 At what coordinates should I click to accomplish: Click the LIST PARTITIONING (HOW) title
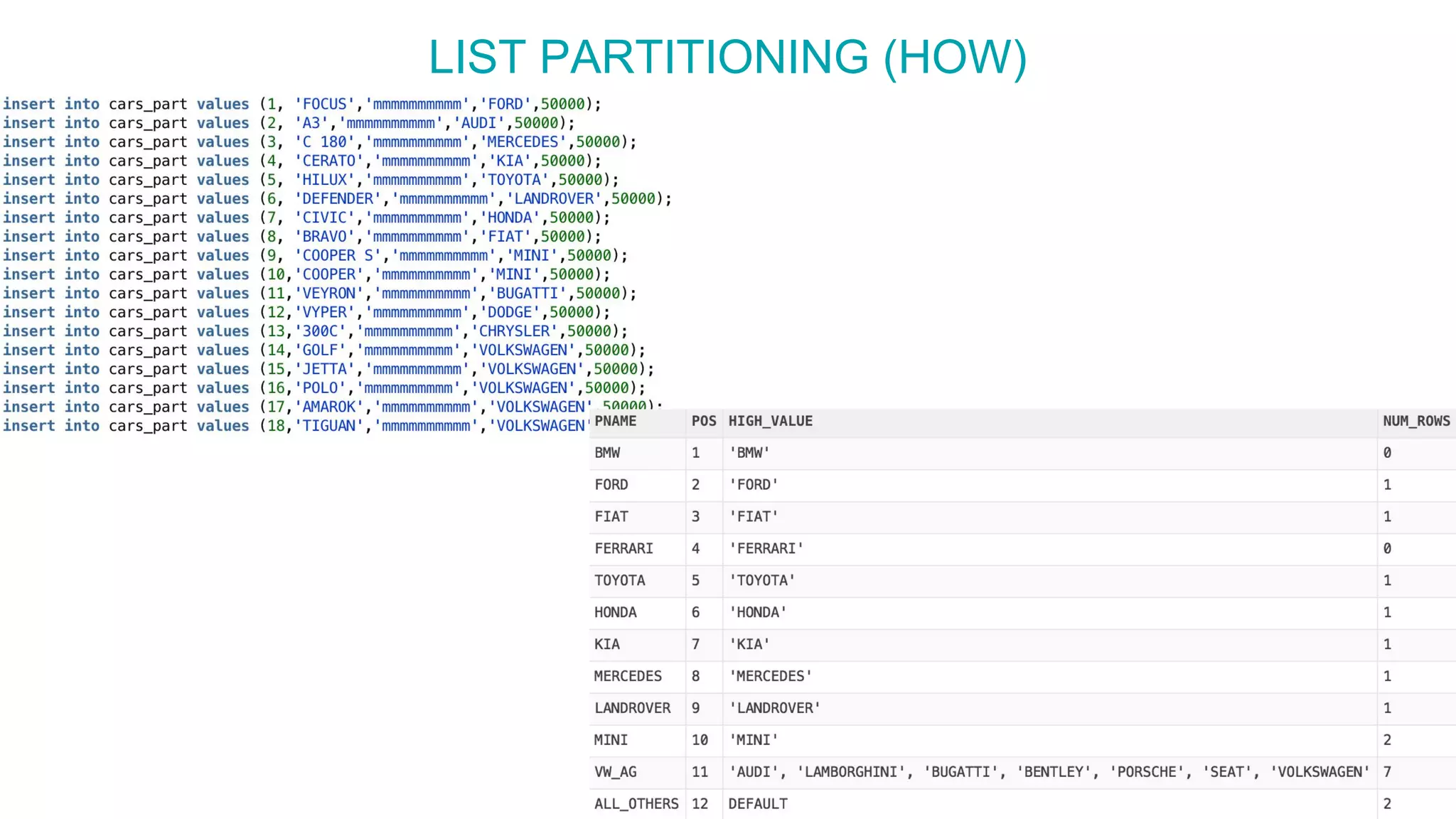727,57
